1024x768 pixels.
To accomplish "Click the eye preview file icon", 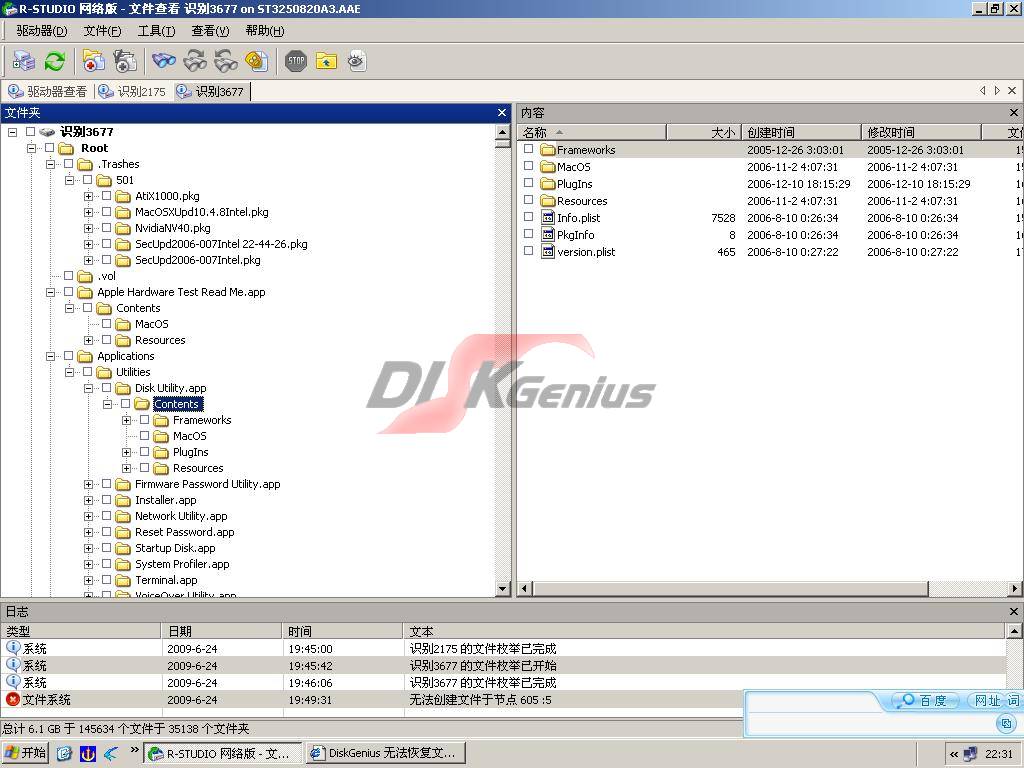I will click(x=357, y=61).
